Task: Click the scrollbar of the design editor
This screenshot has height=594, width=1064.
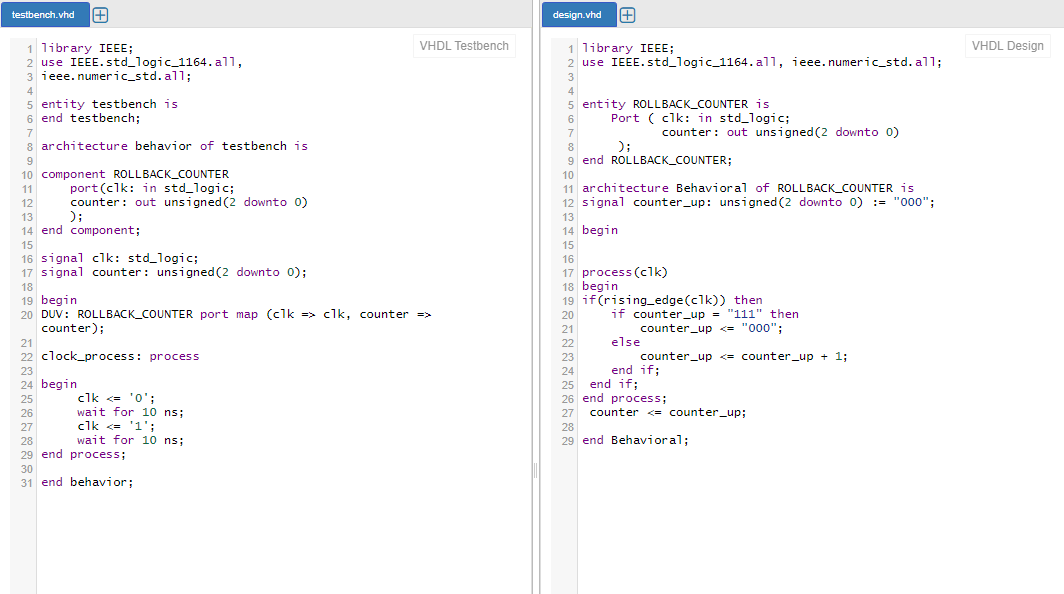Action: pyautogui.click(x=1058, y=300)
